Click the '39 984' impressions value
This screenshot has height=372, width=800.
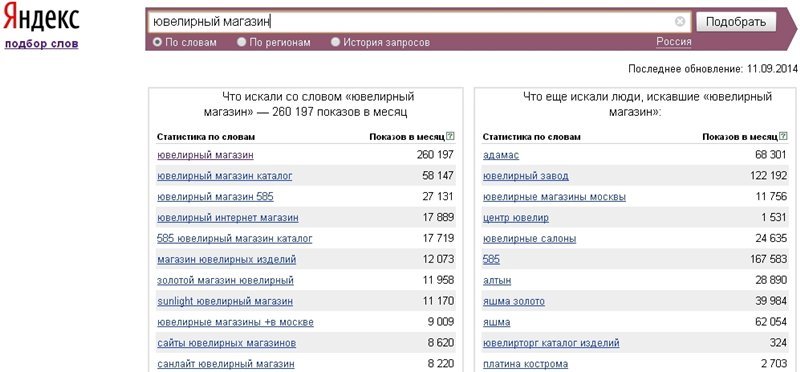771,301
